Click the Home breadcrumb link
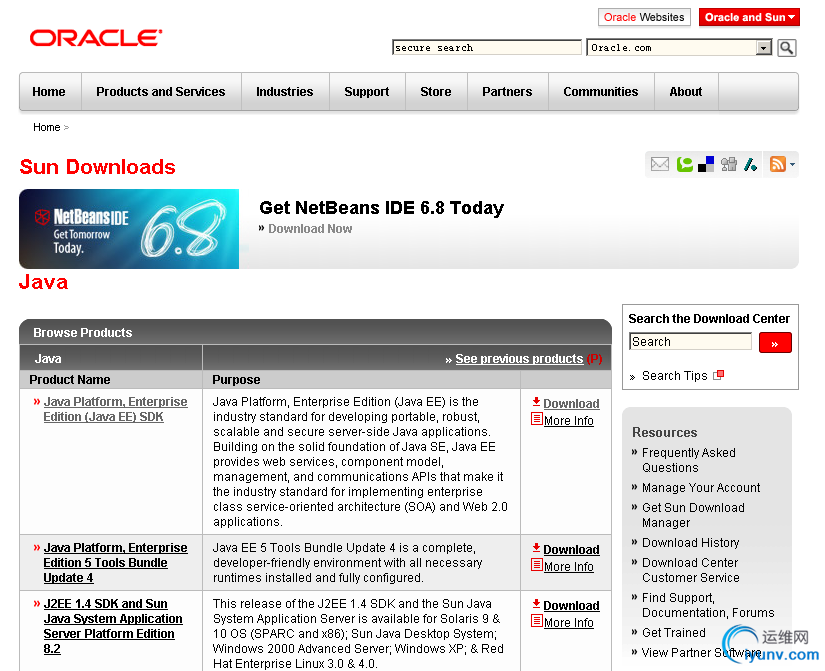 click(x=47, y=127)
